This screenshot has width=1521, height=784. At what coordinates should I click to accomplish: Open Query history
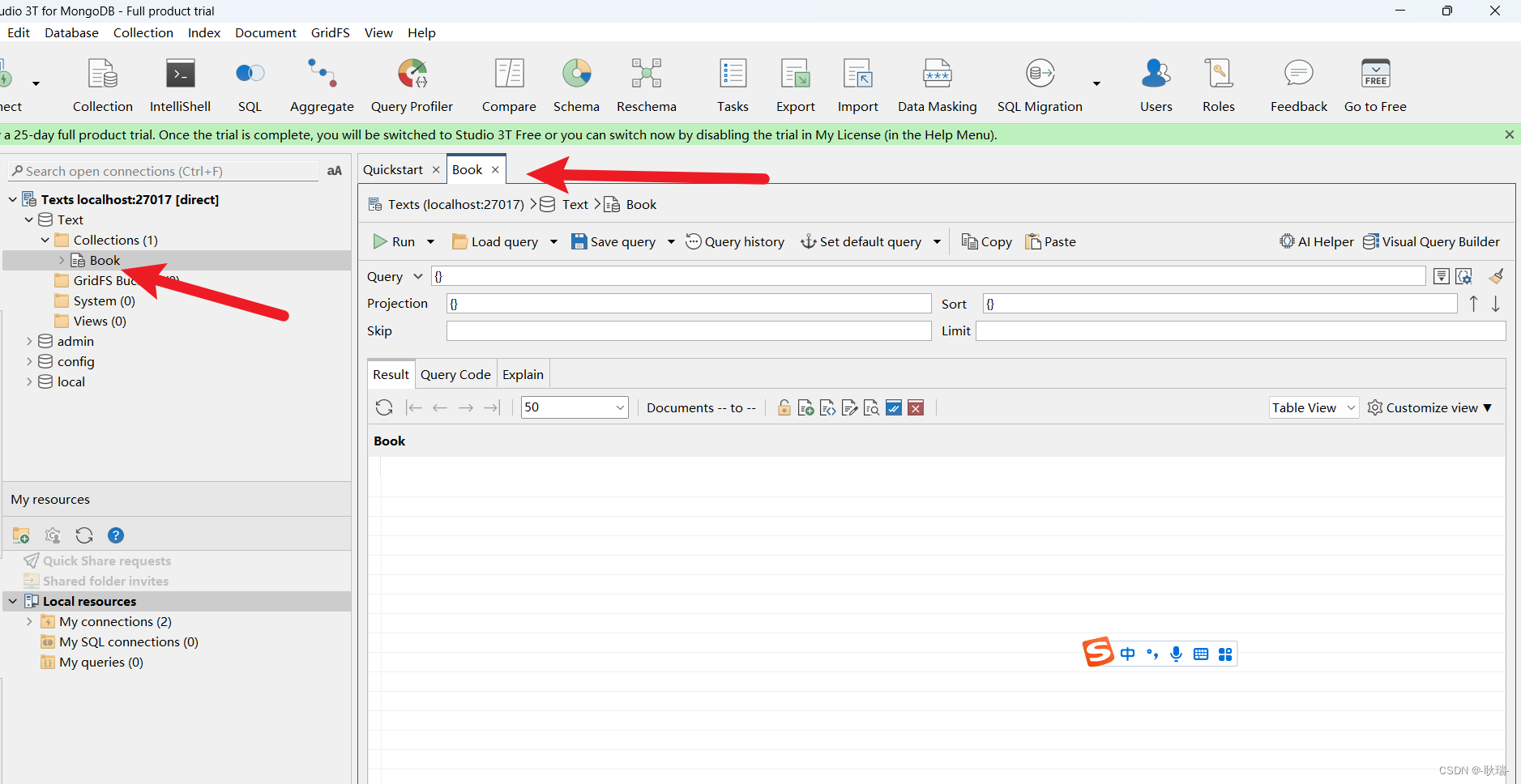[x=735, y=241]
